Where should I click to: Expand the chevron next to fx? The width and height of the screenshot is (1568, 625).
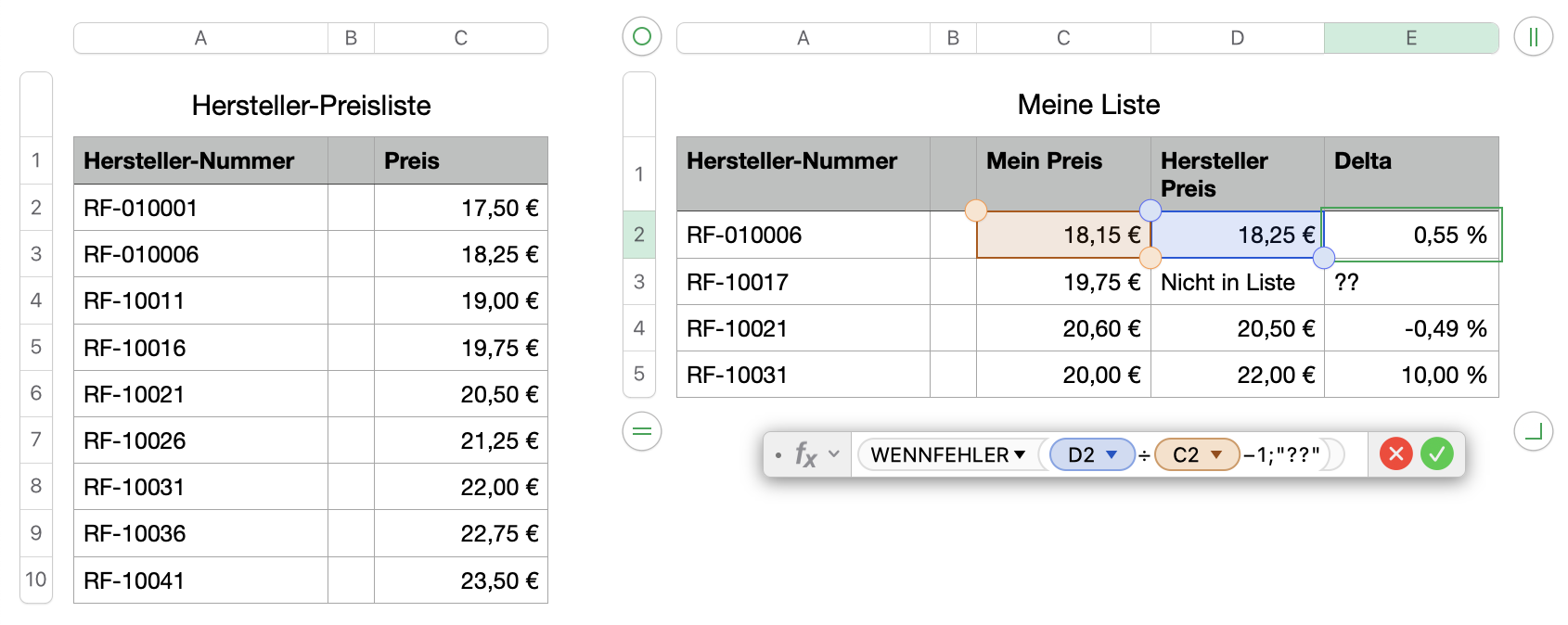pos(834,454)
